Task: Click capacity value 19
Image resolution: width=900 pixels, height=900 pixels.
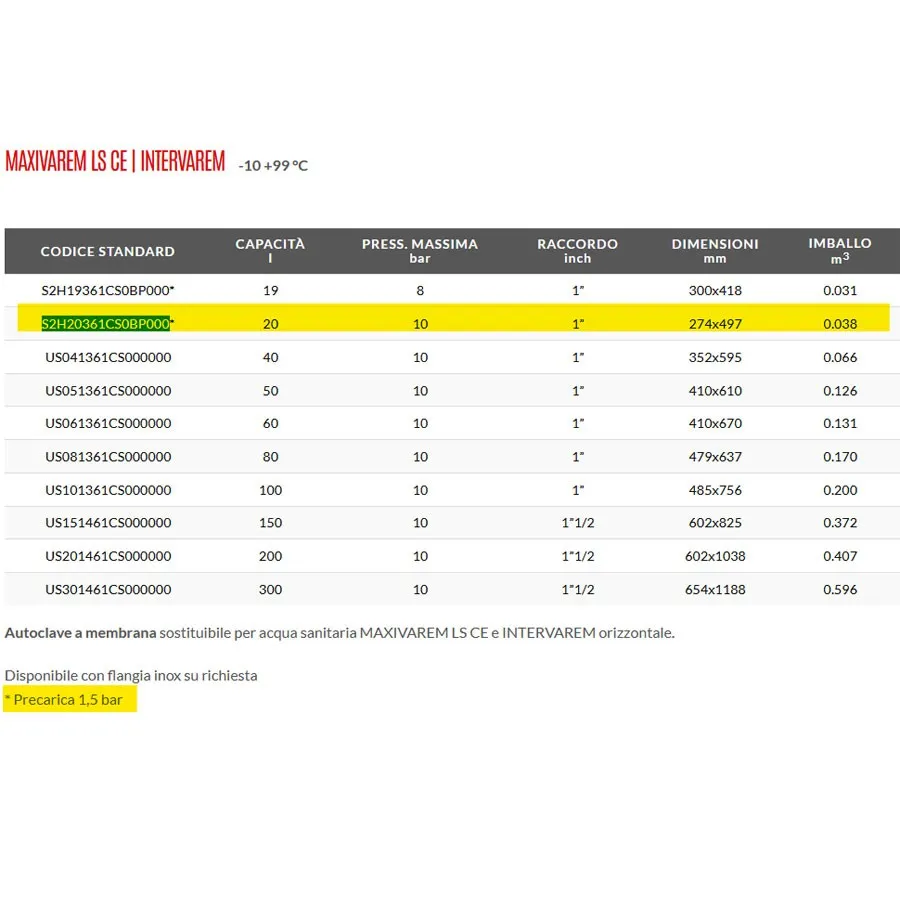Action: (x=270, y=290)
